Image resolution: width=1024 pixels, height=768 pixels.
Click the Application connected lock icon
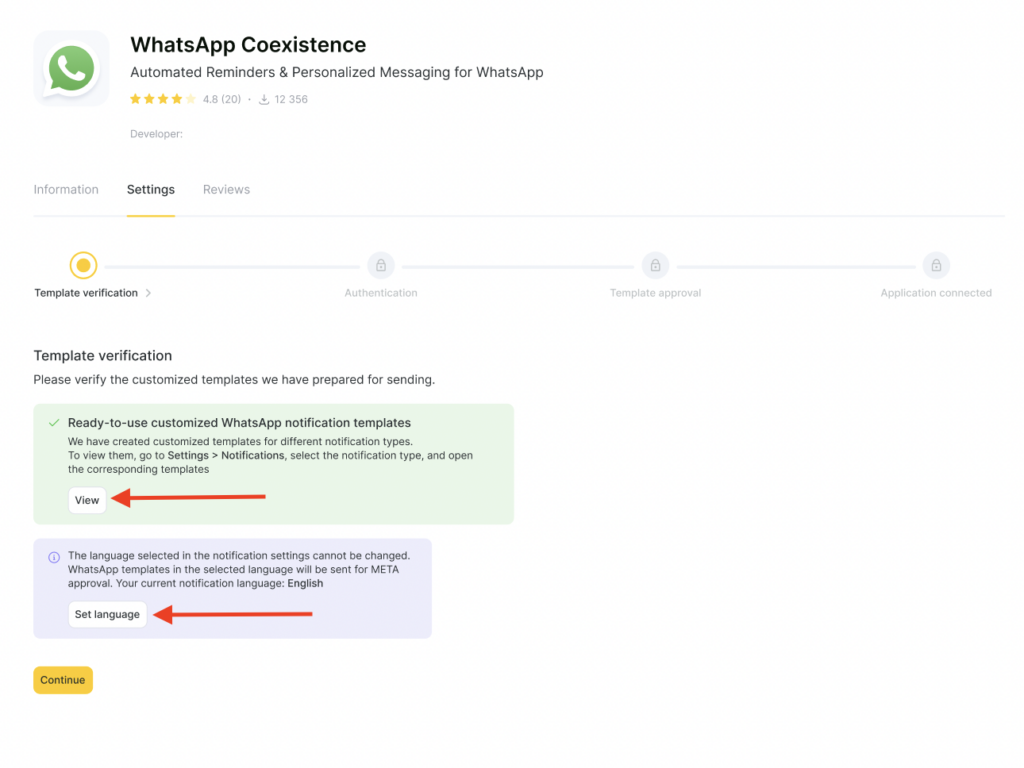click(x=936, y=266)
